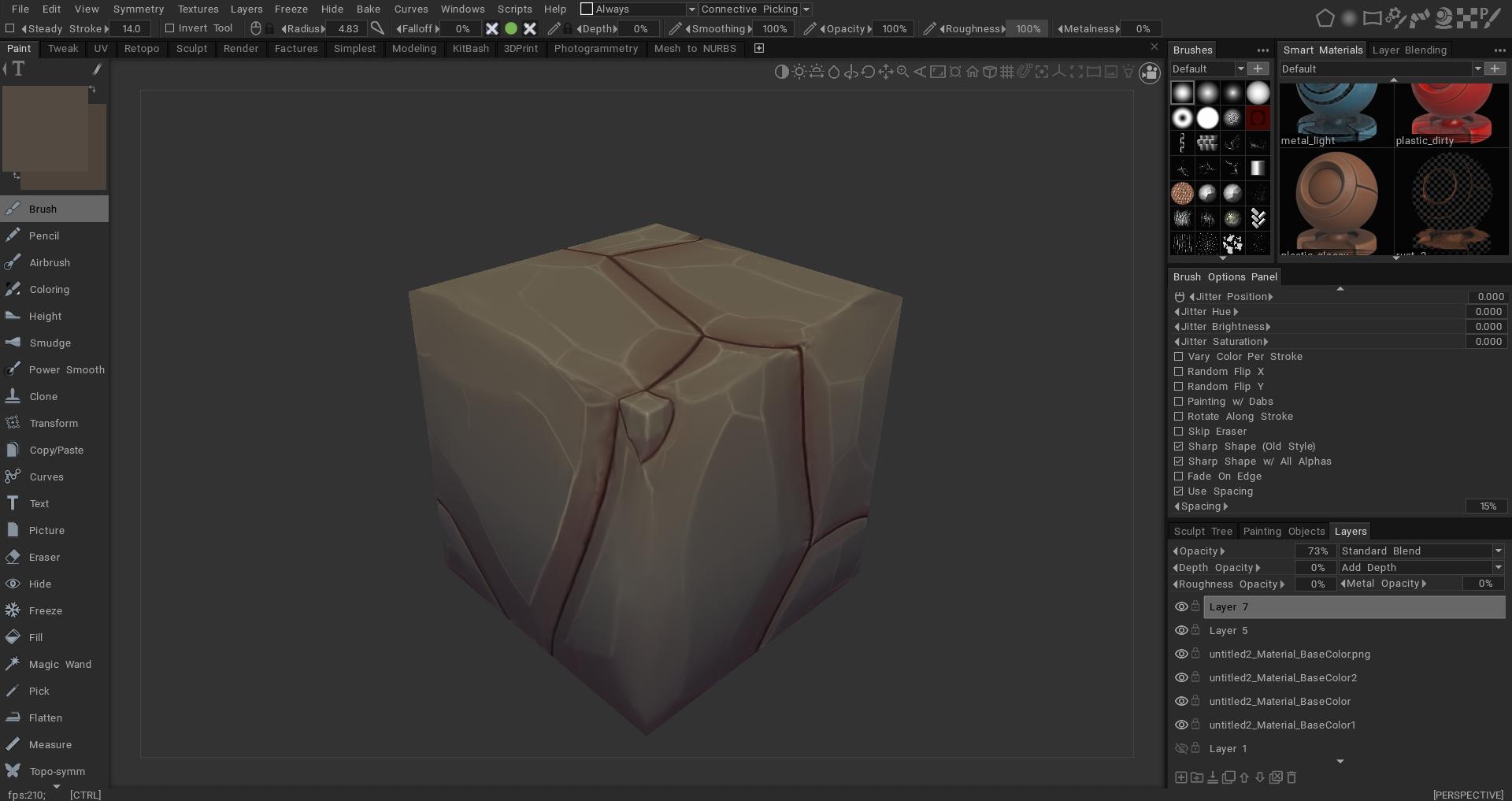Open the Bake menu
Viewport: 1512px width, 801px height.
click(x=369, y=9)
